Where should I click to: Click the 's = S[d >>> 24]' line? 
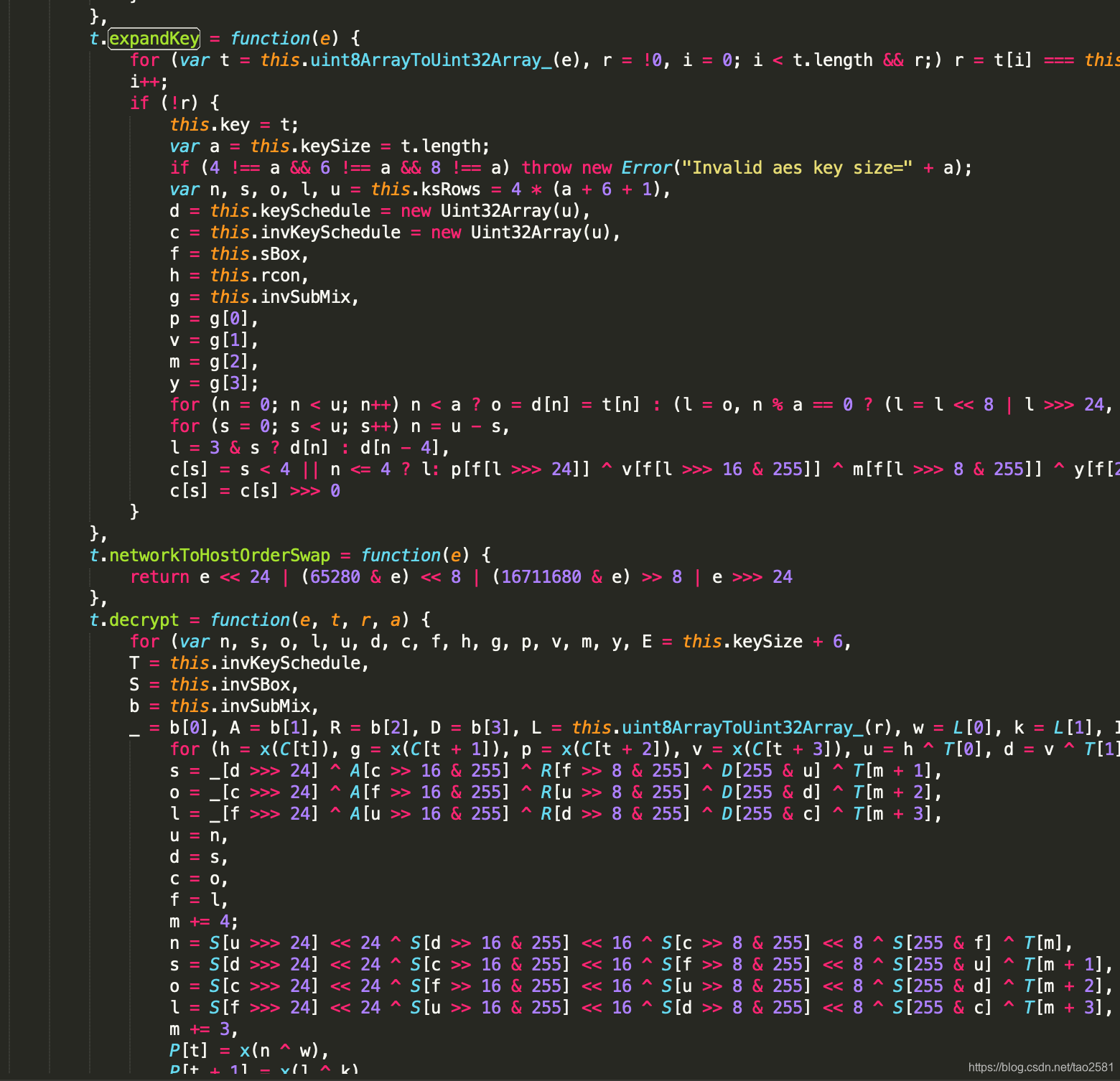pyautogui.click(x=642, y=964)
